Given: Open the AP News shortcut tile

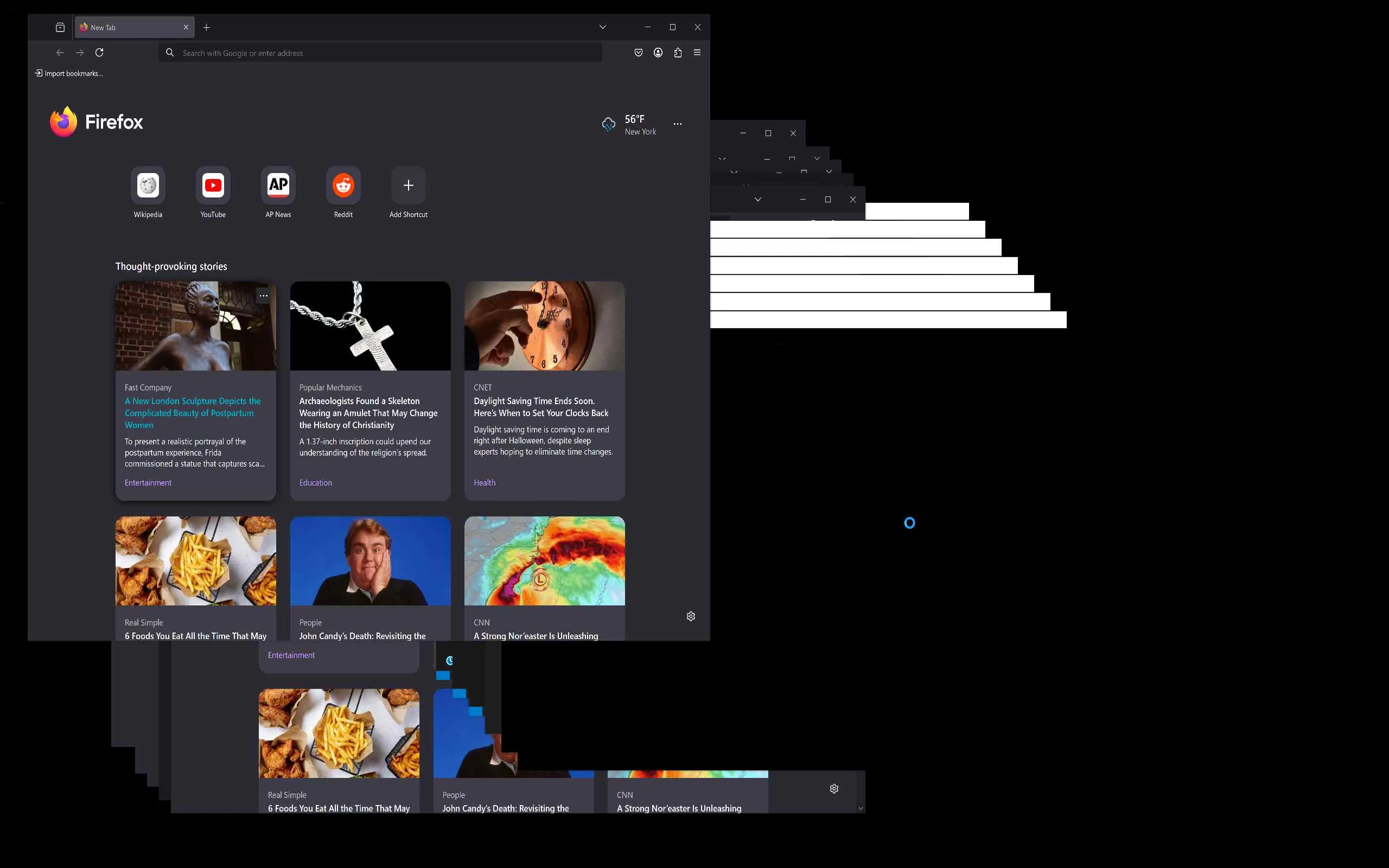Looking at the screenshot, I should [278, 186].
